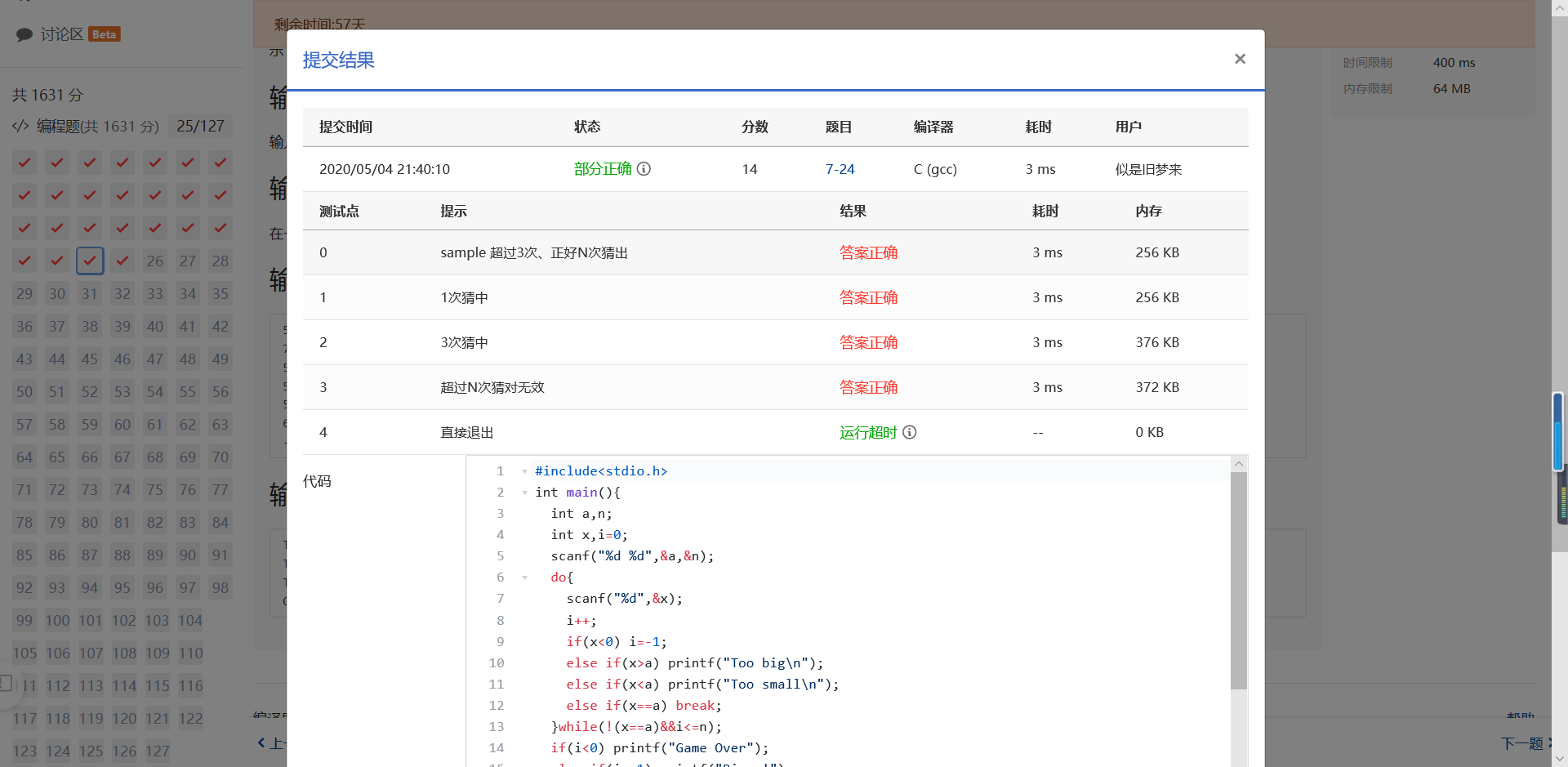Select the highlighted current problem checkmark
The height and width of the screenshot is (767, 1568).
(x=90, y=261)
